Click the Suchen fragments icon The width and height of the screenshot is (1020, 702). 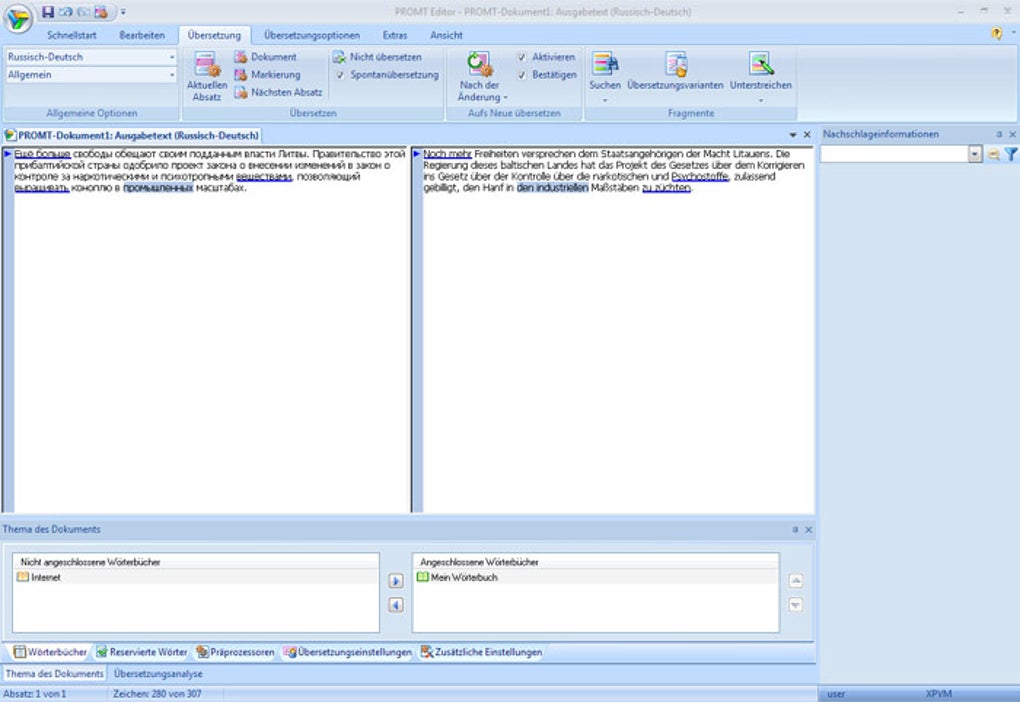tap(605, 64)
